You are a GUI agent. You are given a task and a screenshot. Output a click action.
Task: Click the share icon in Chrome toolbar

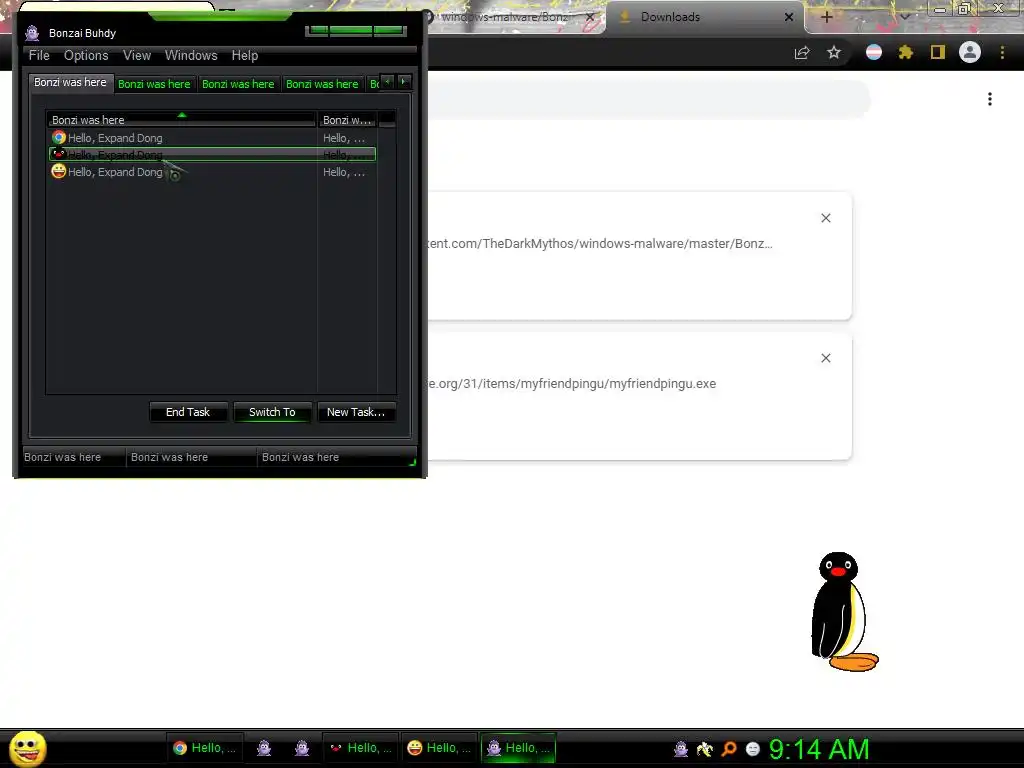point(802,53)
